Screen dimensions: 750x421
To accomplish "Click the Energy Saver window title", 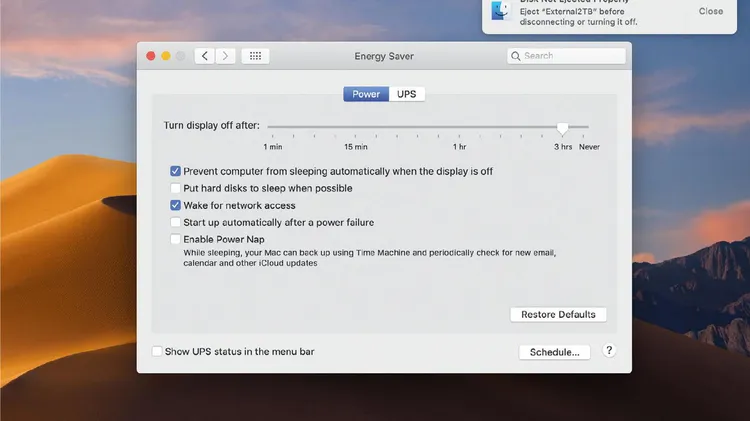I will tap(384, 56).
